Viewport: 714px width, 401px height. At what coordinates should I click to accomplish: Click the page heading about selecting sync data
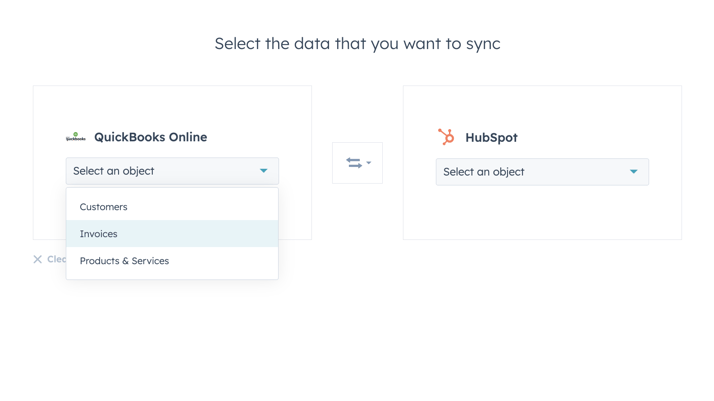pos(357,43)
